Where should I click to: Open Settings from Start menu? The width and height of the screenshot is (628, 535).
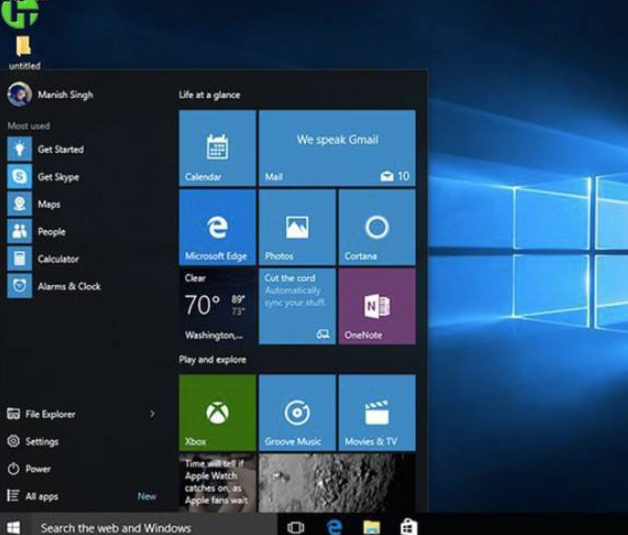pos(41,441)
